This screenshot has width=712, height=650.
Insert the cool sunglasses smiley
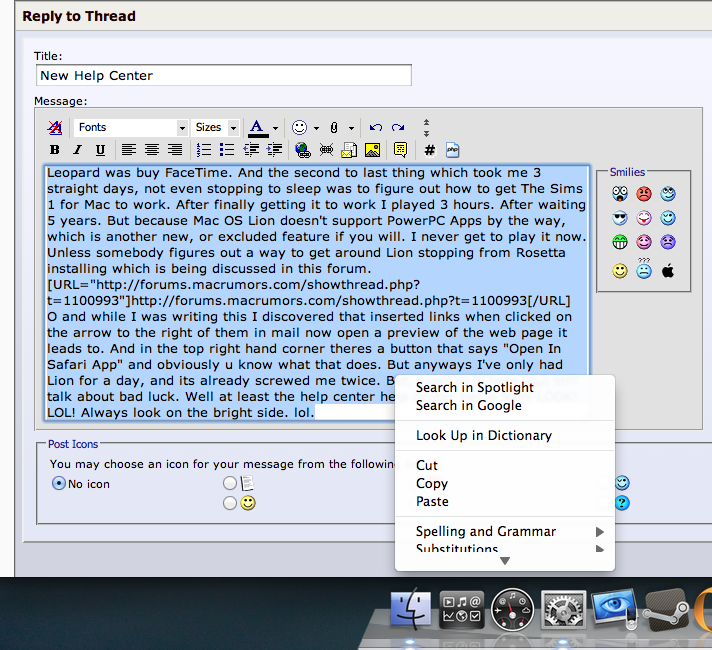tap(620, 218)
